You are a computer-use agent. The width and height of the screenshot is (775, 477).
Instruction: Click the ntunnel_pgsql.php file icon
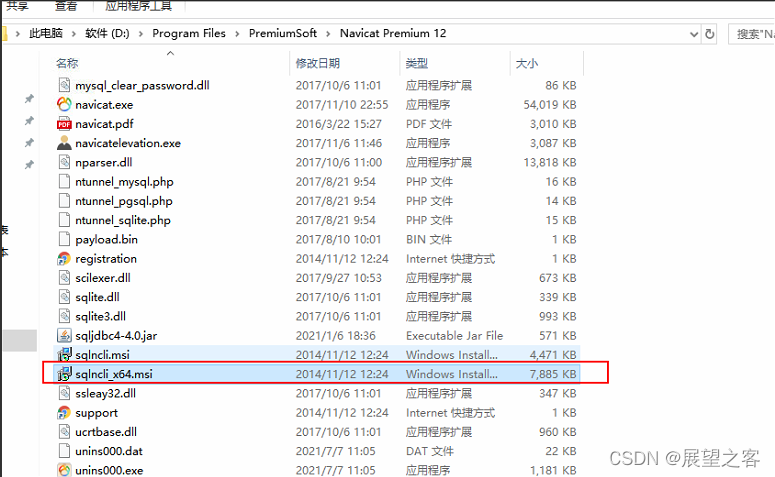tap(64, 201)
